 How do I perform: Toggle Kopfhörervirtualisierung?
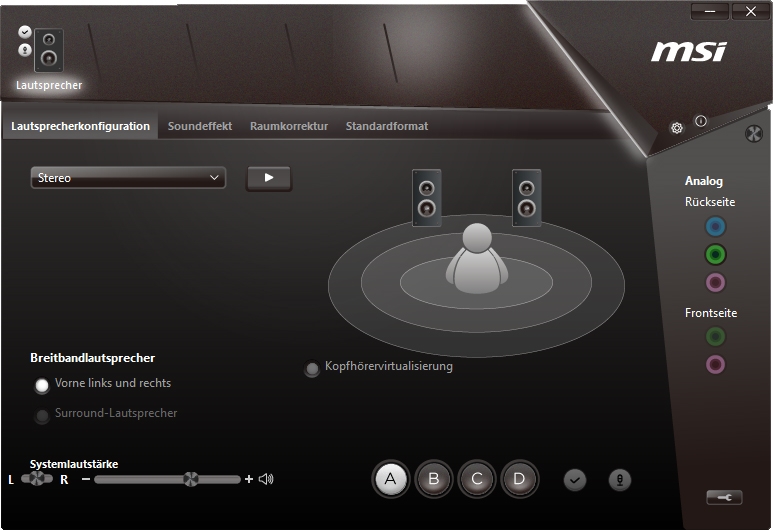[312, 368]
